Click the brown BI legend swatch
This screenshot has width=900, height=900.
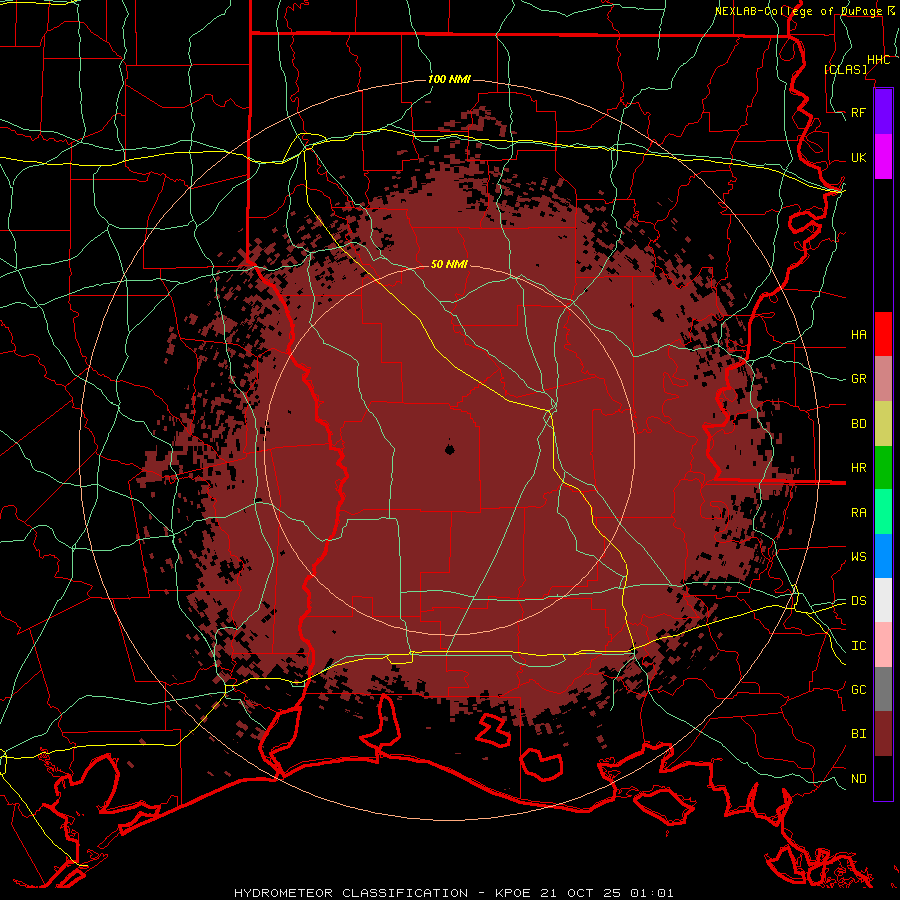coord(883,734)
